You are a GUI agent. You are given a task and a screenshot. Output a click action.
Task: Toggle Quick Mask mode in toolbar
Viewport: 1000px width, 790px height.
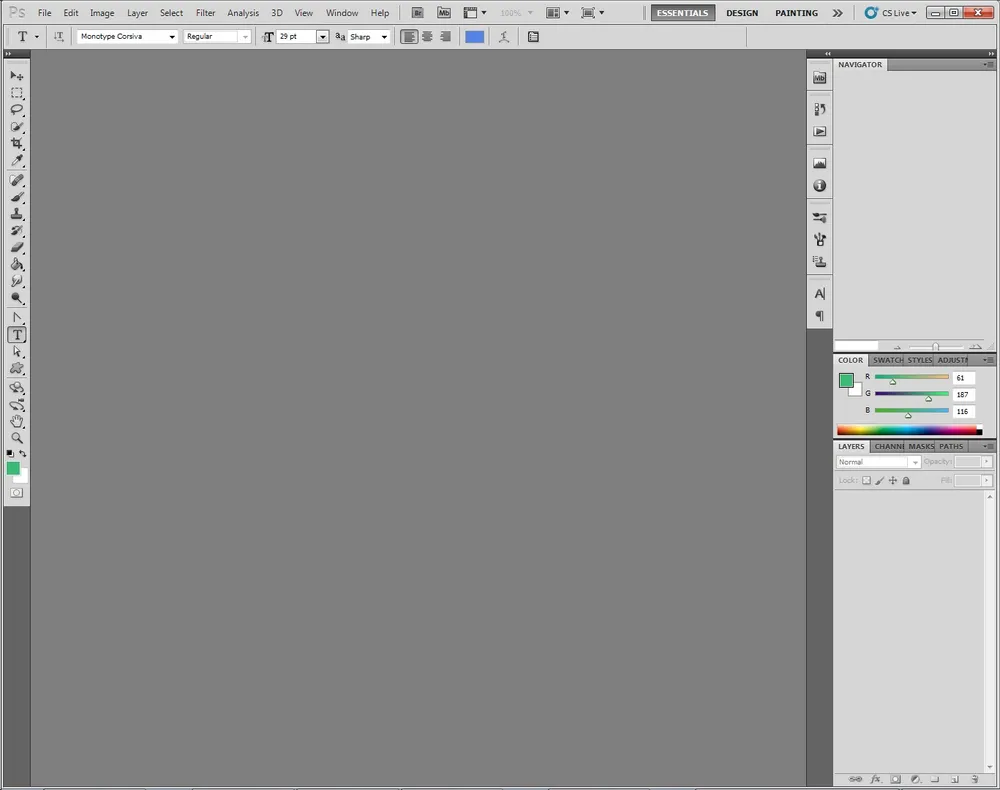pyautogui.click(x=17, y=493)
